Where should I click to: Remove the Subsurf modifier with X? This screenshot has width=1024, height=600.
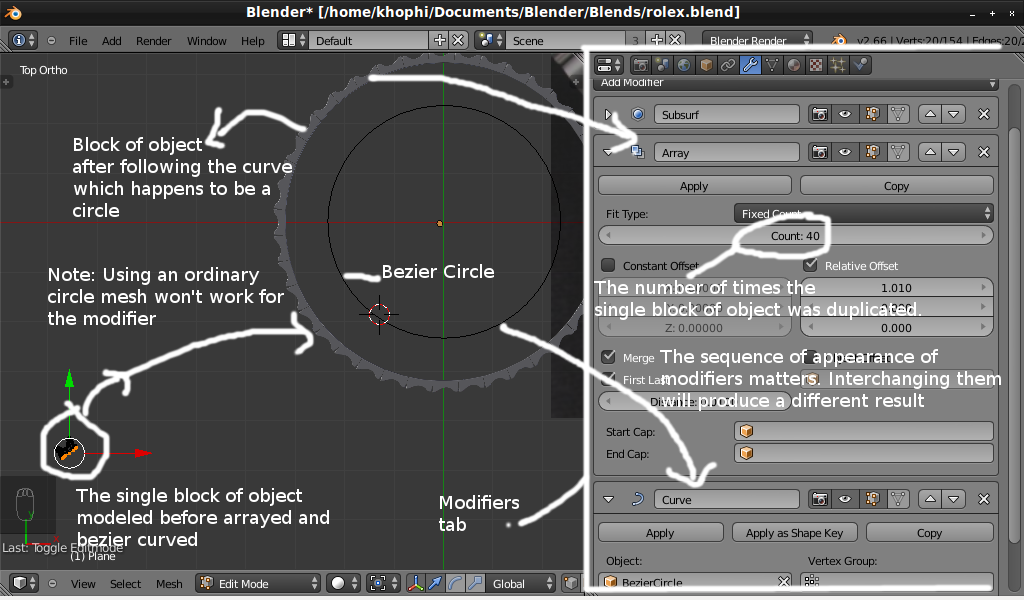coord(983,114)
